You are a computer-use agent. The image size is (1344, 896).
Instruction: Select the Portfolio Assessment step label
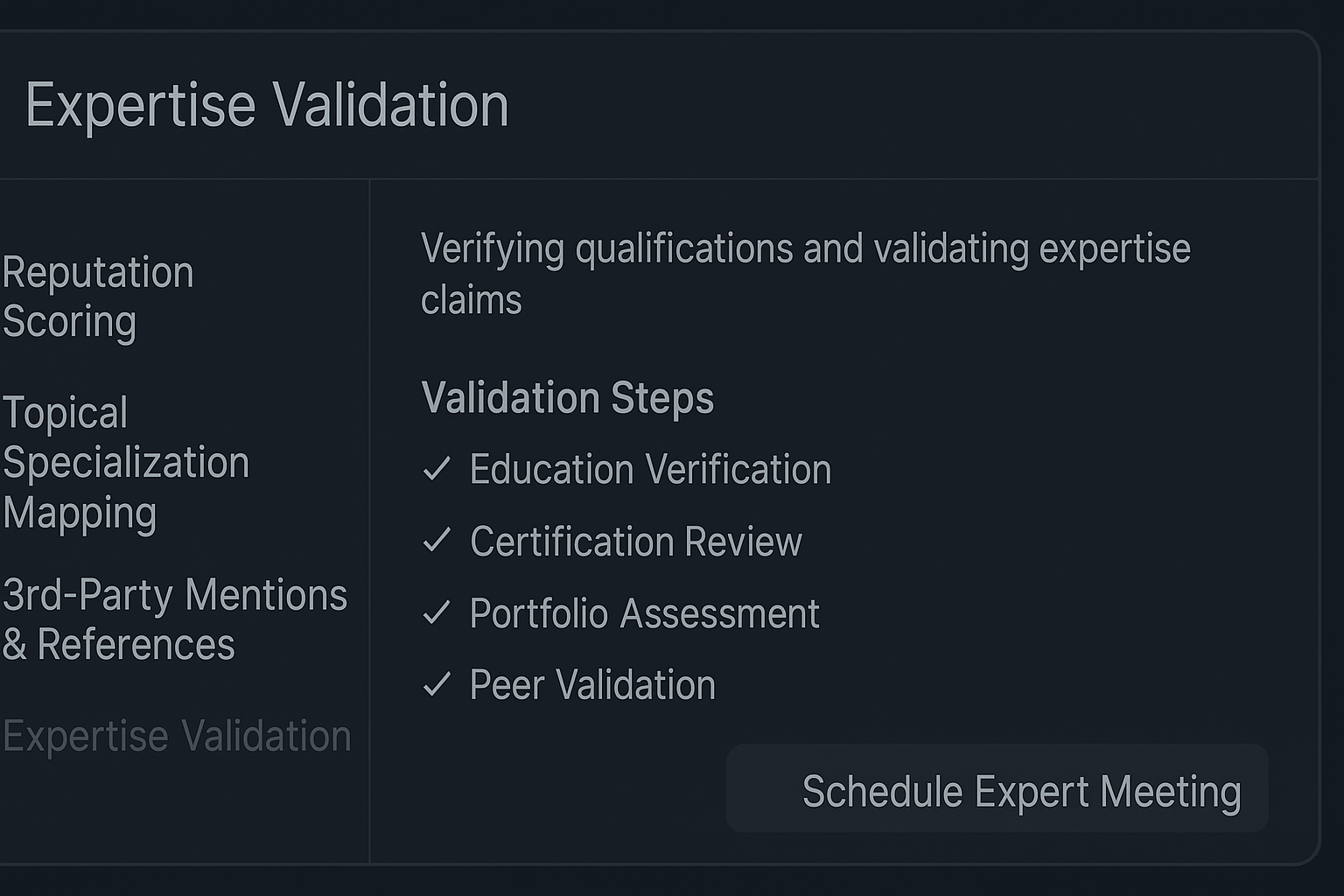coord(645,613)
